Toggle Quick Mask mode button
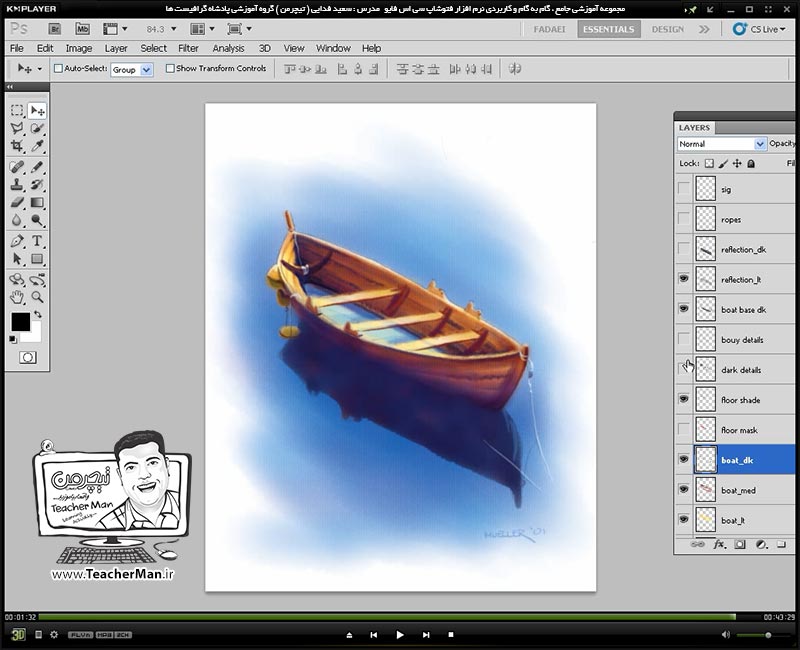 coord(28,357)
